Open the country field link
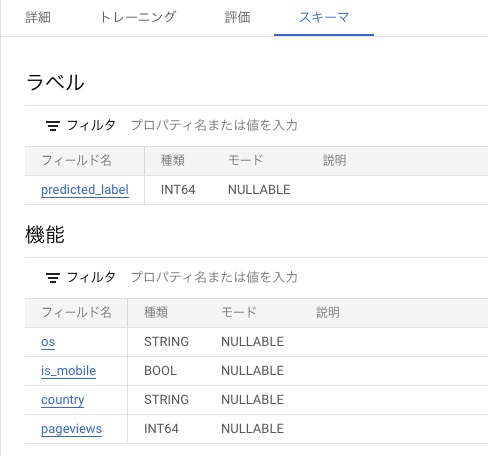The width and height of the screenshot is (488, 456). (63, 400)
